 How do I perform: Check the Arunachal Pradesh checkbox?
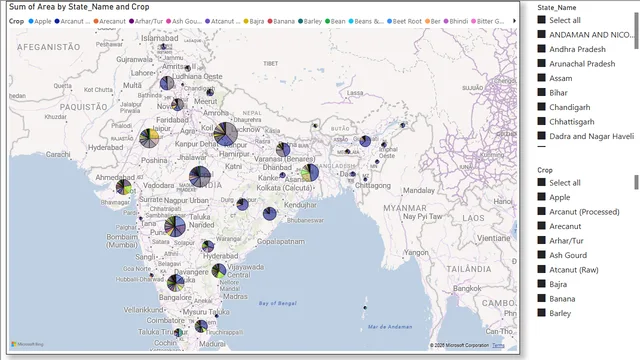click(542, 63)
